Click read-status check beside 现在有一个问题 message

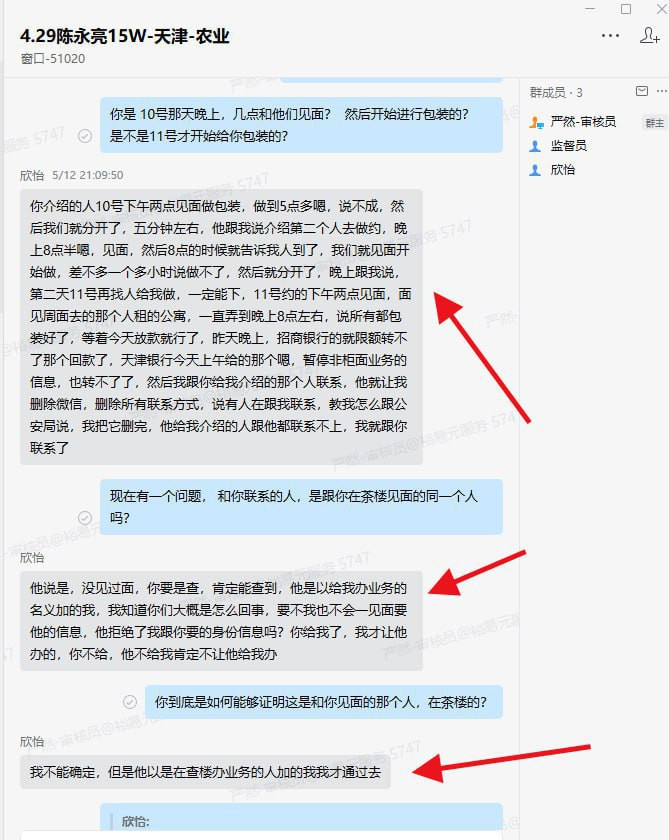coord(85,518)
